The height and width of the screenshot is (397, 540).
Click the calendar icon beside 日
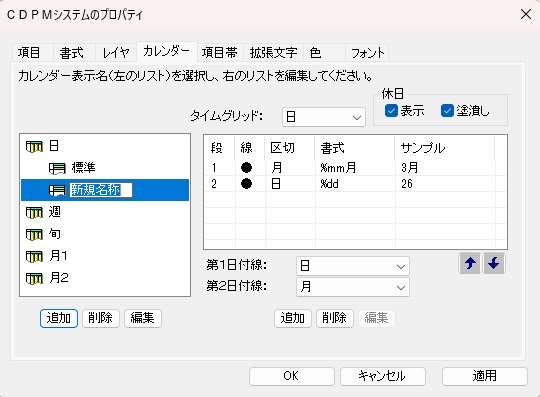click(34, 146)
